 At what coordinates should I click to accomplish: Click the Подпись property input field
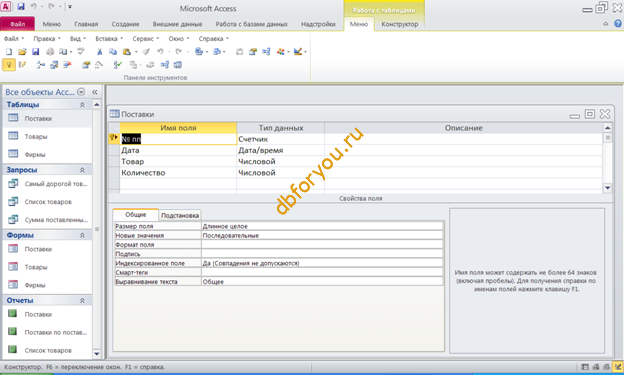pos(322,254)
